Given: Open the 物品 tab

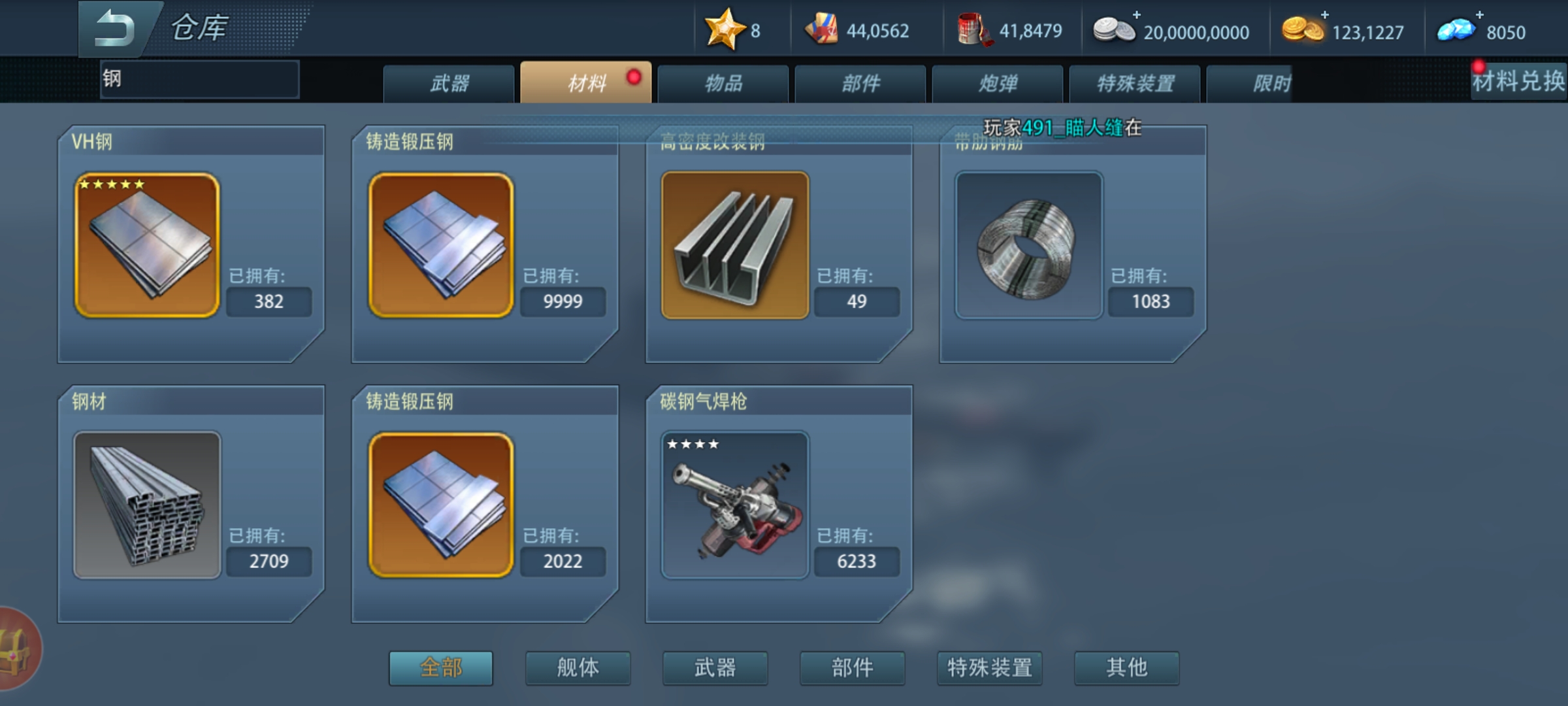Looking at the screenshot, I should pos(723,84).
